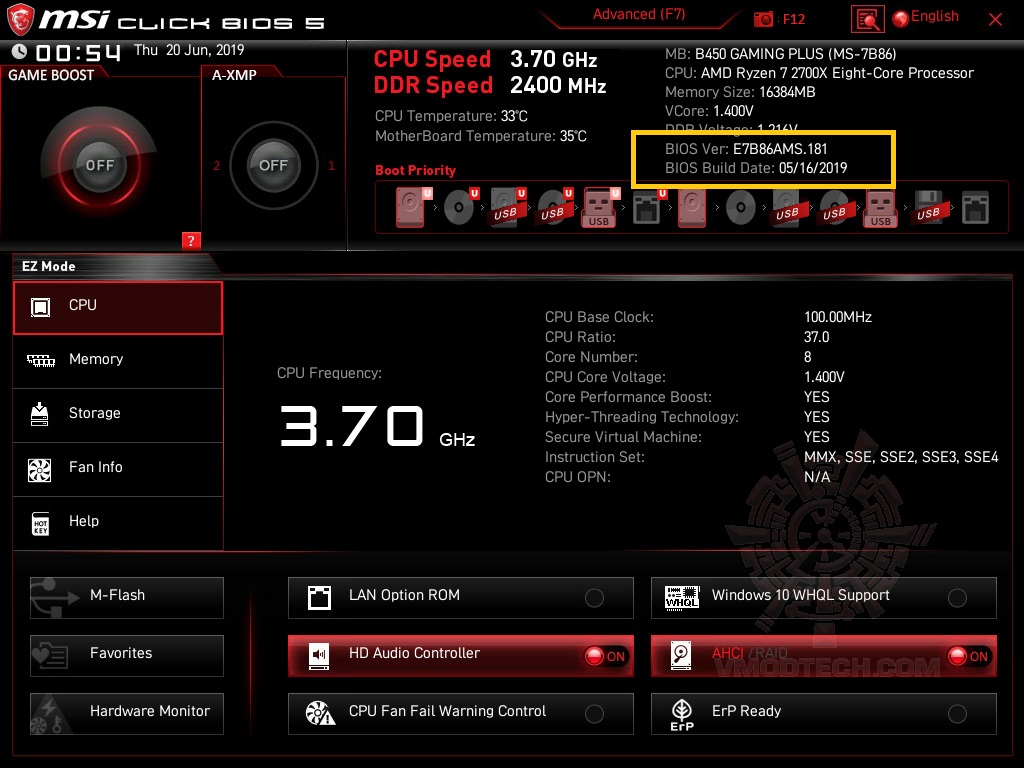This screenshot has width=1024, height=768.
Task: Open the Fan Info tab
Action: click(x=118, y=469)
